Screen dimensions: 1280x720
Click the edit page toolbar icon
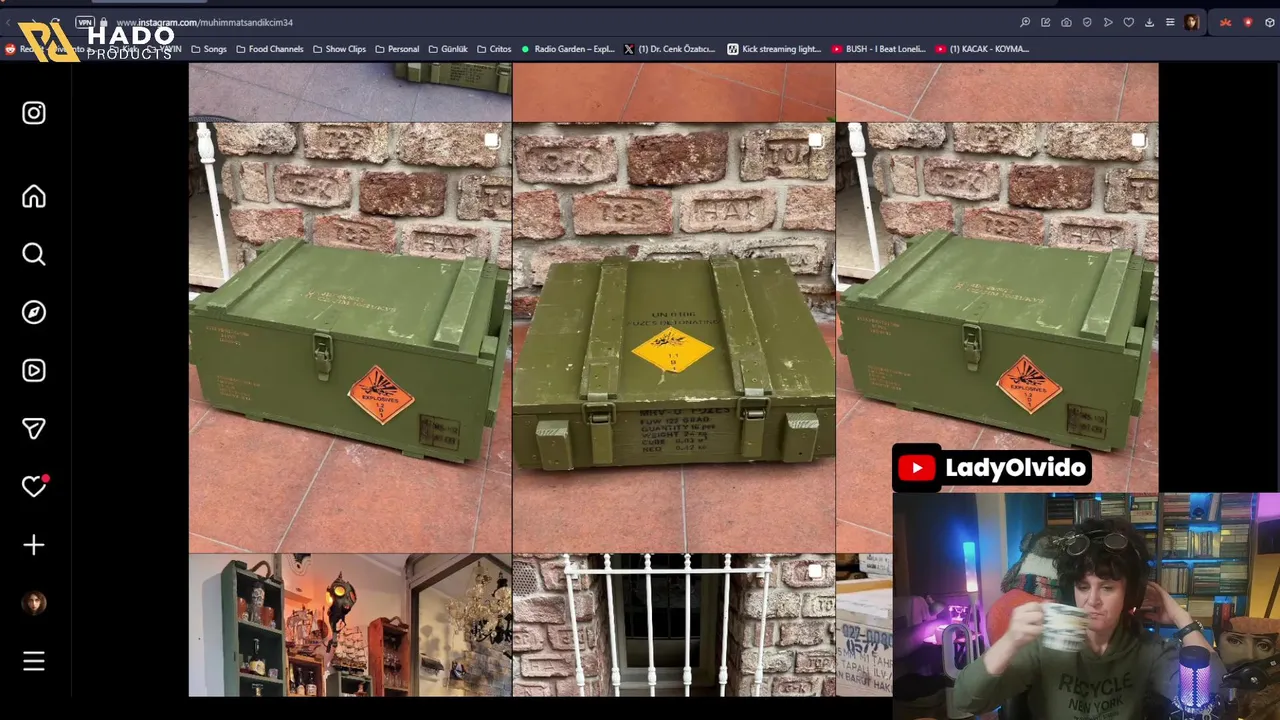pyautogui.click(x=1046, y=22)
